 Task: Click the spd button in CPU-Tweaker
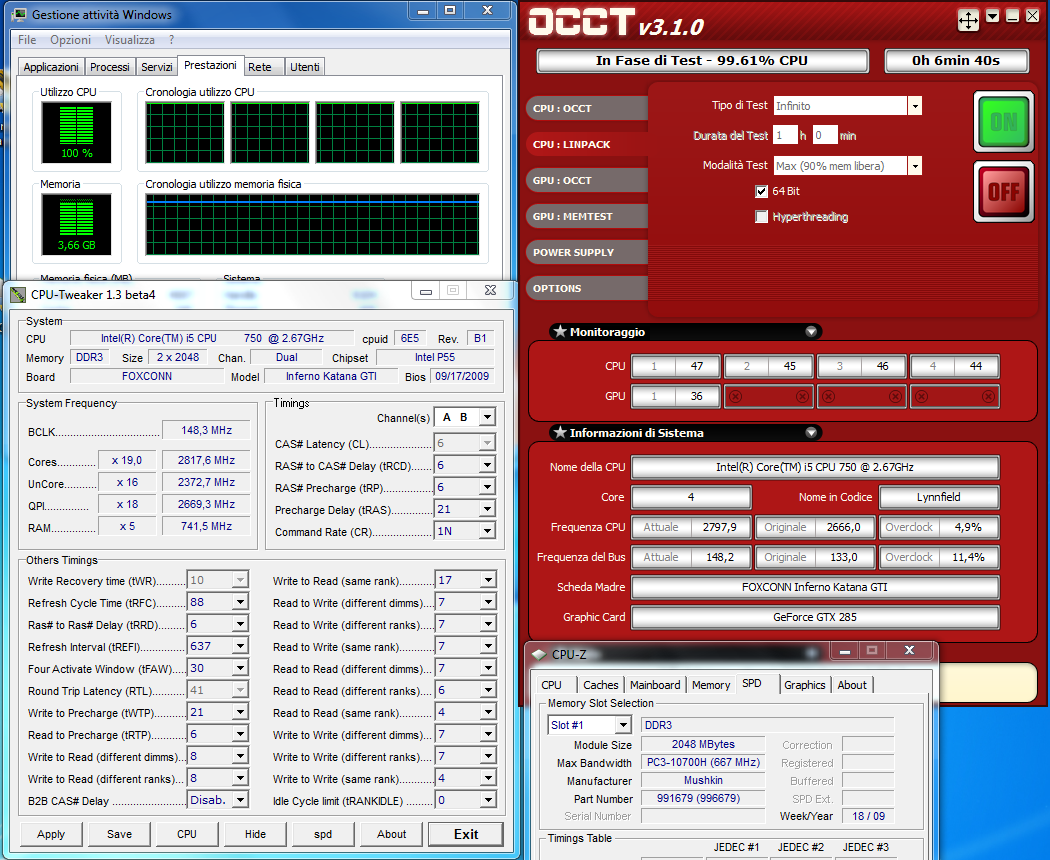323,835
